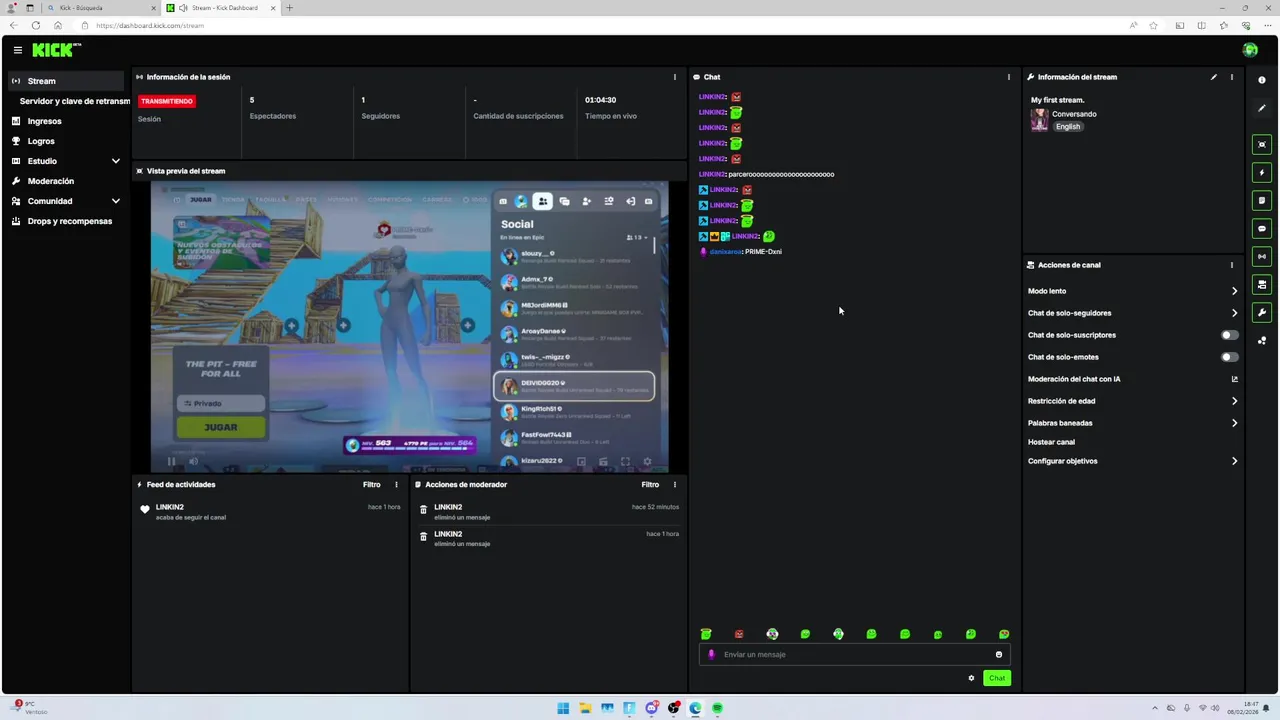
Task: Click the green Chat send button
Action: [x=996, y=678]
